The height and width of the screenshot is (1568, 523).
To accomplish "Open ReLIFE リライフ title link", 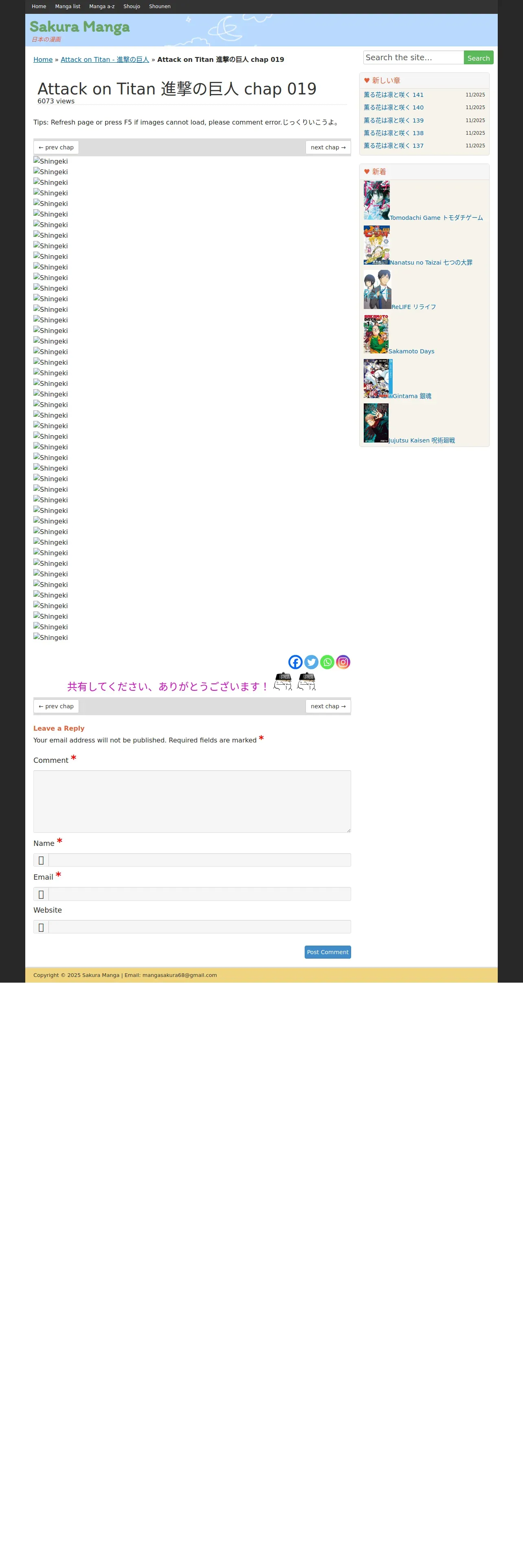I will (x=413, y=307).
